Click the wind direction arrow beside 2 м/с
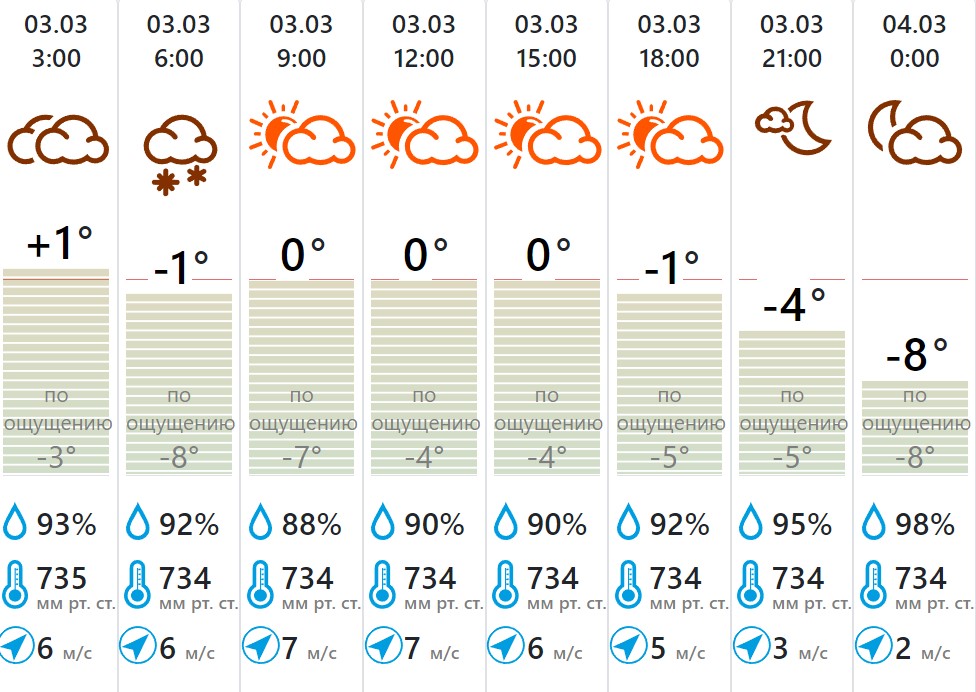Image resolution: width=976 pixels, height=692 pixels. tap(873, 647)
